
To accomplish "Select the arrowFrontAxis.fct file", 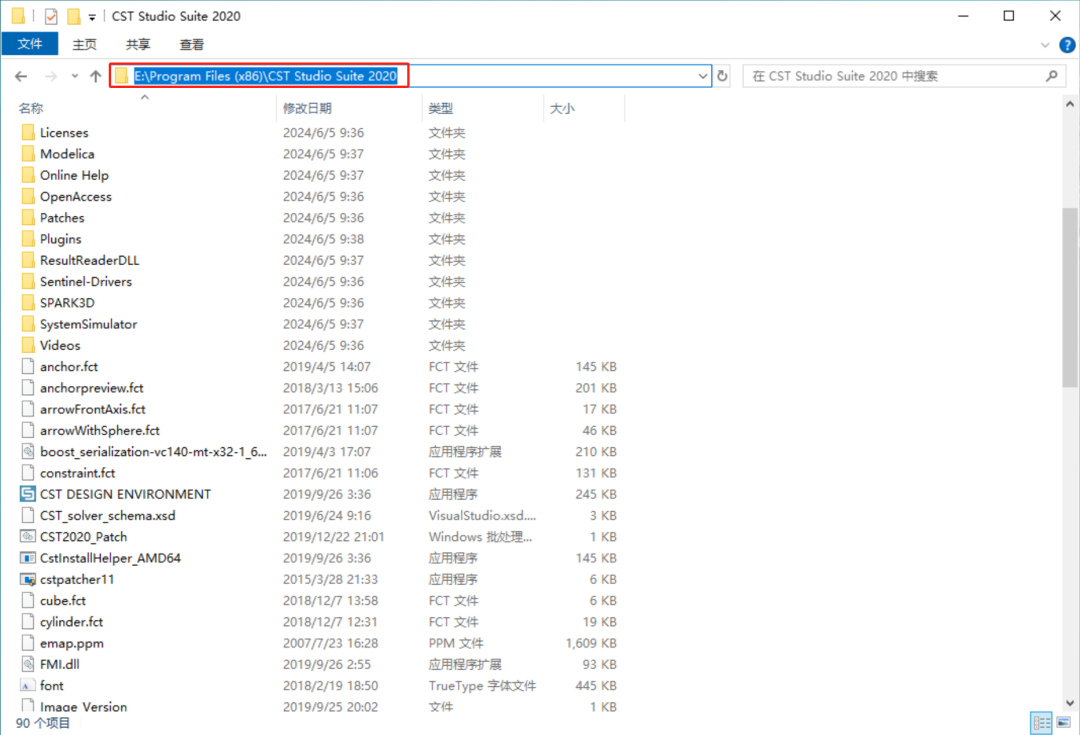I will pos(92,410).
